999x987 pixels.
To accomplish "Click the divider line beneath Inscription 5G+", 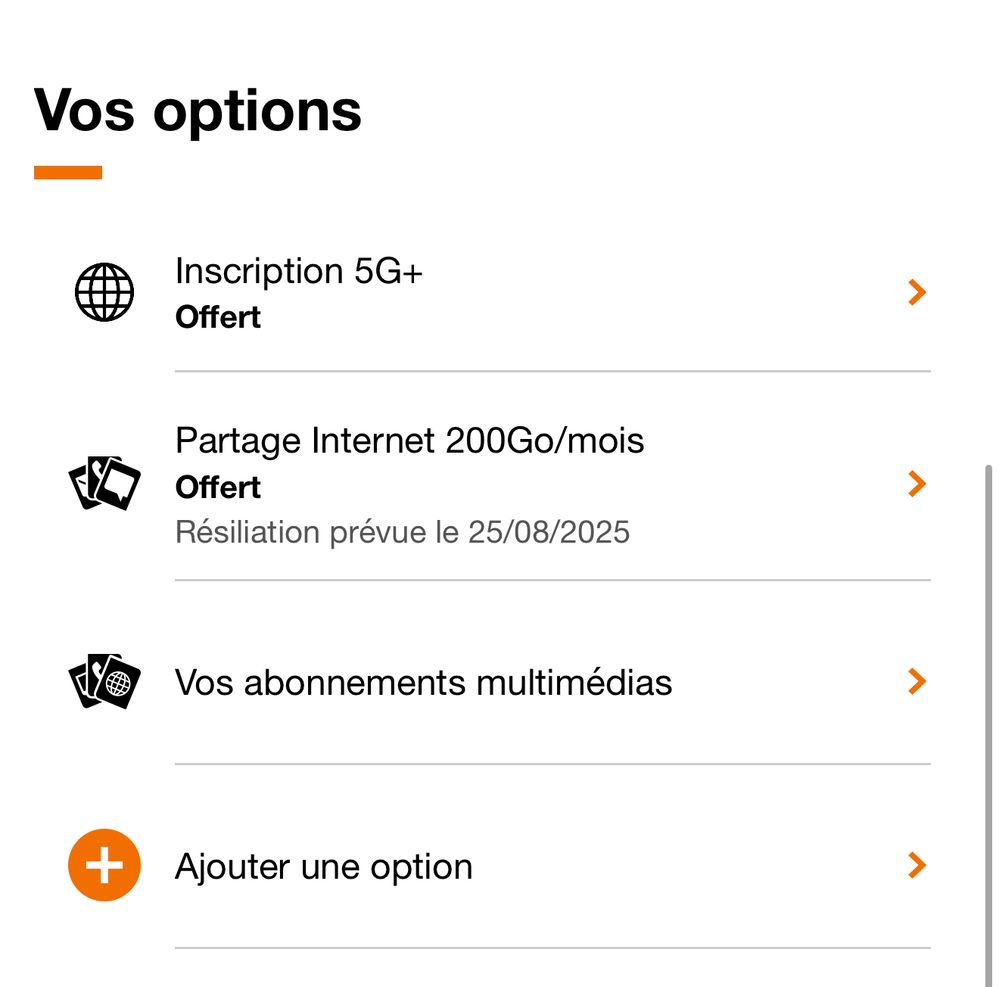I will (x=552, y=371).
